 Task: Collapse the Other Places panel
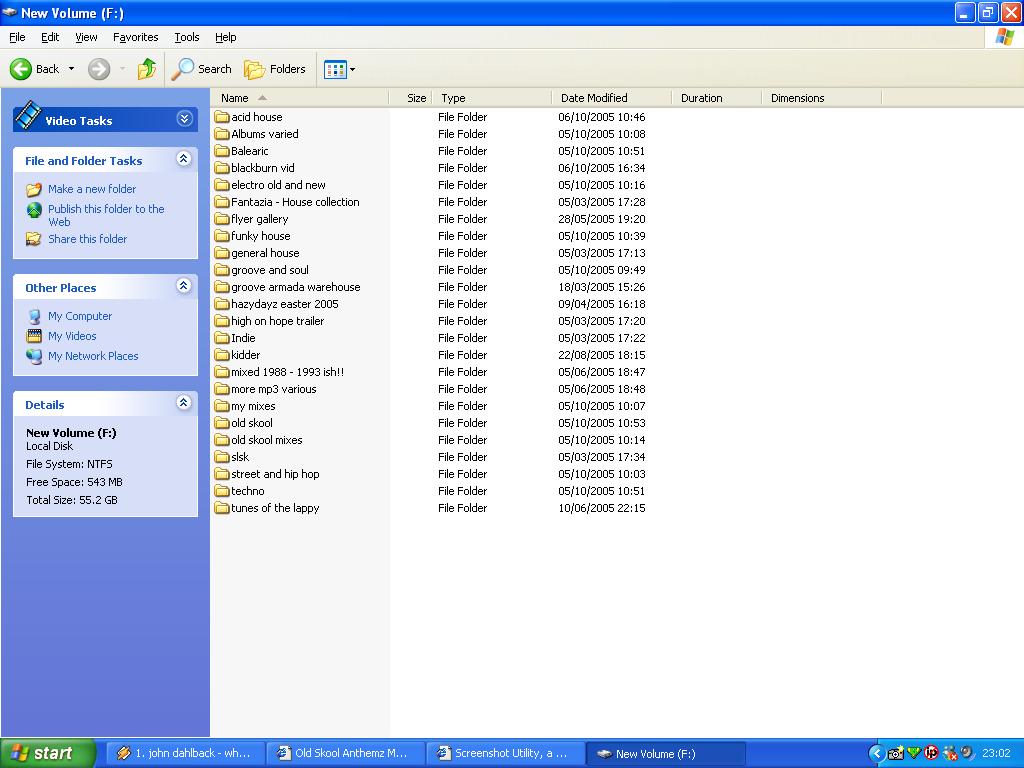pyautogui.click(x=184, y=286)
